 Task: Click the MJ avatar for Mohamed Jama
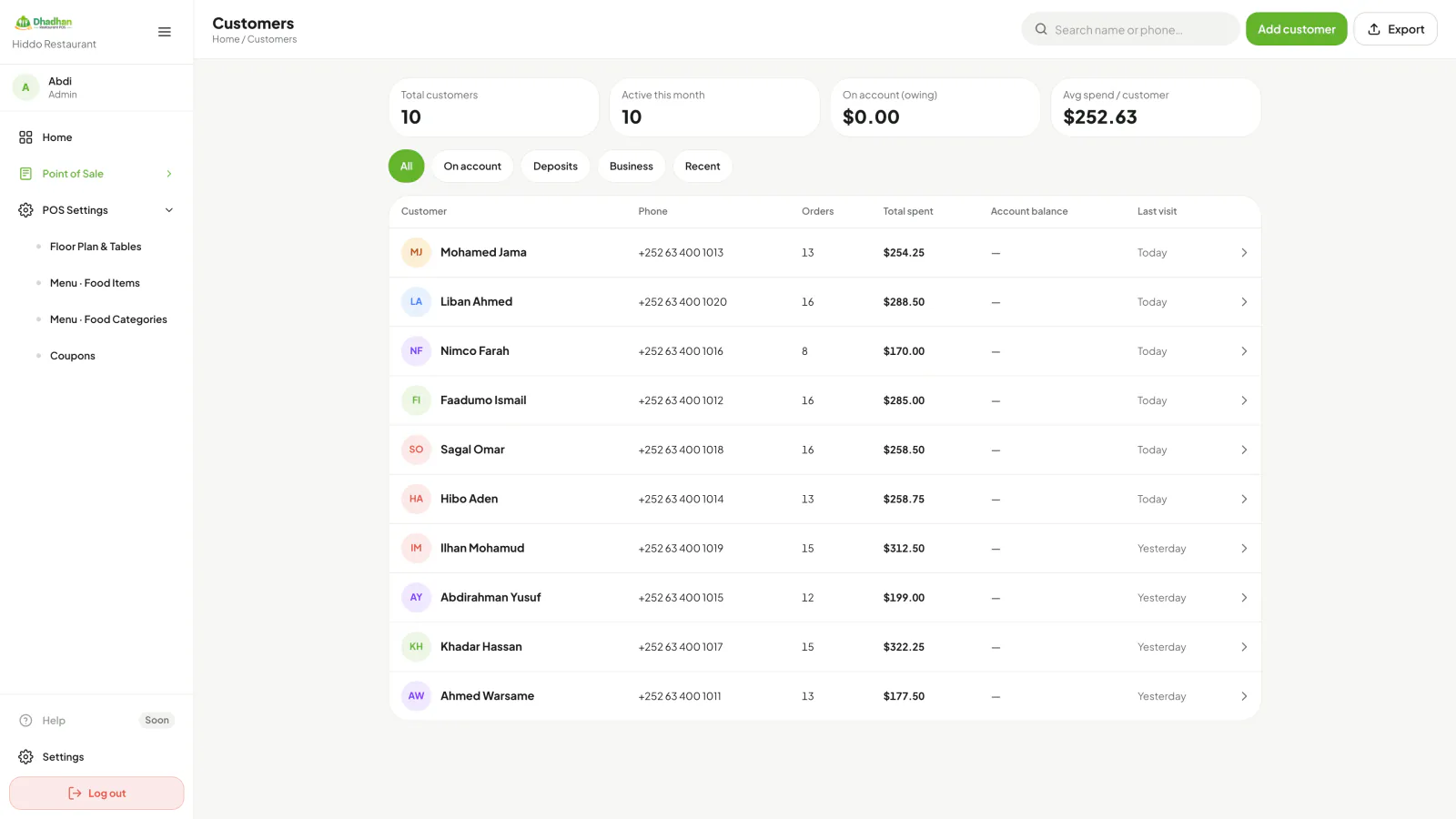[416, 253]
